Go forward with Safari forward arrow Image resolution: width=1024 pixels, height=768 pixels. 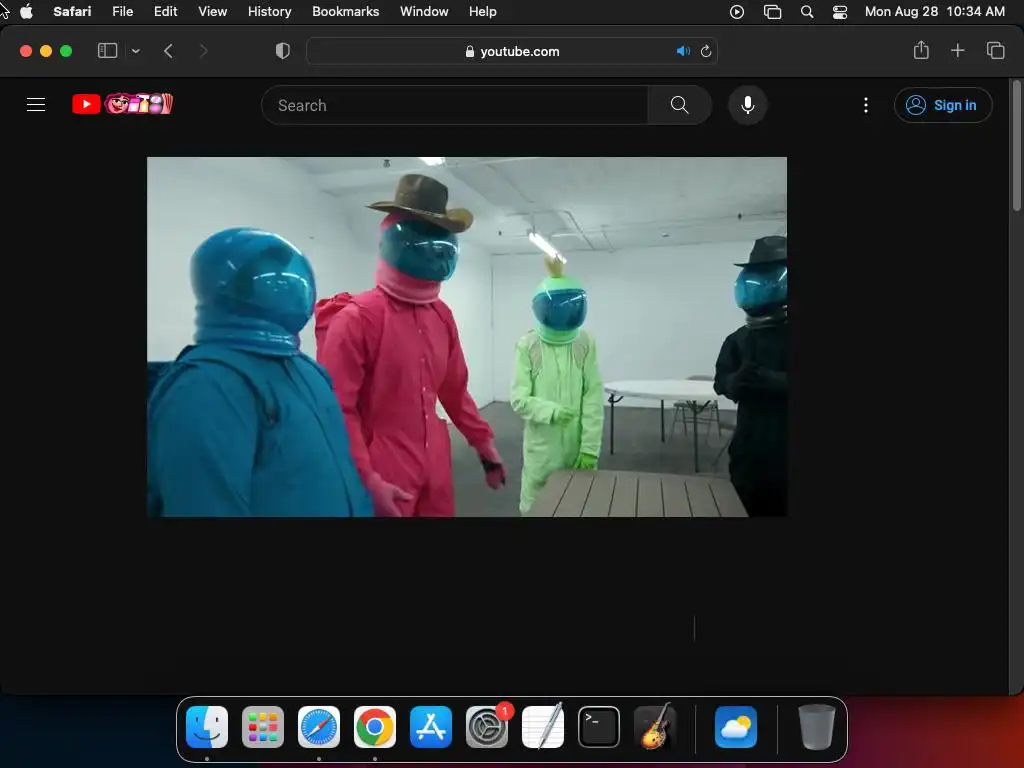203,51
